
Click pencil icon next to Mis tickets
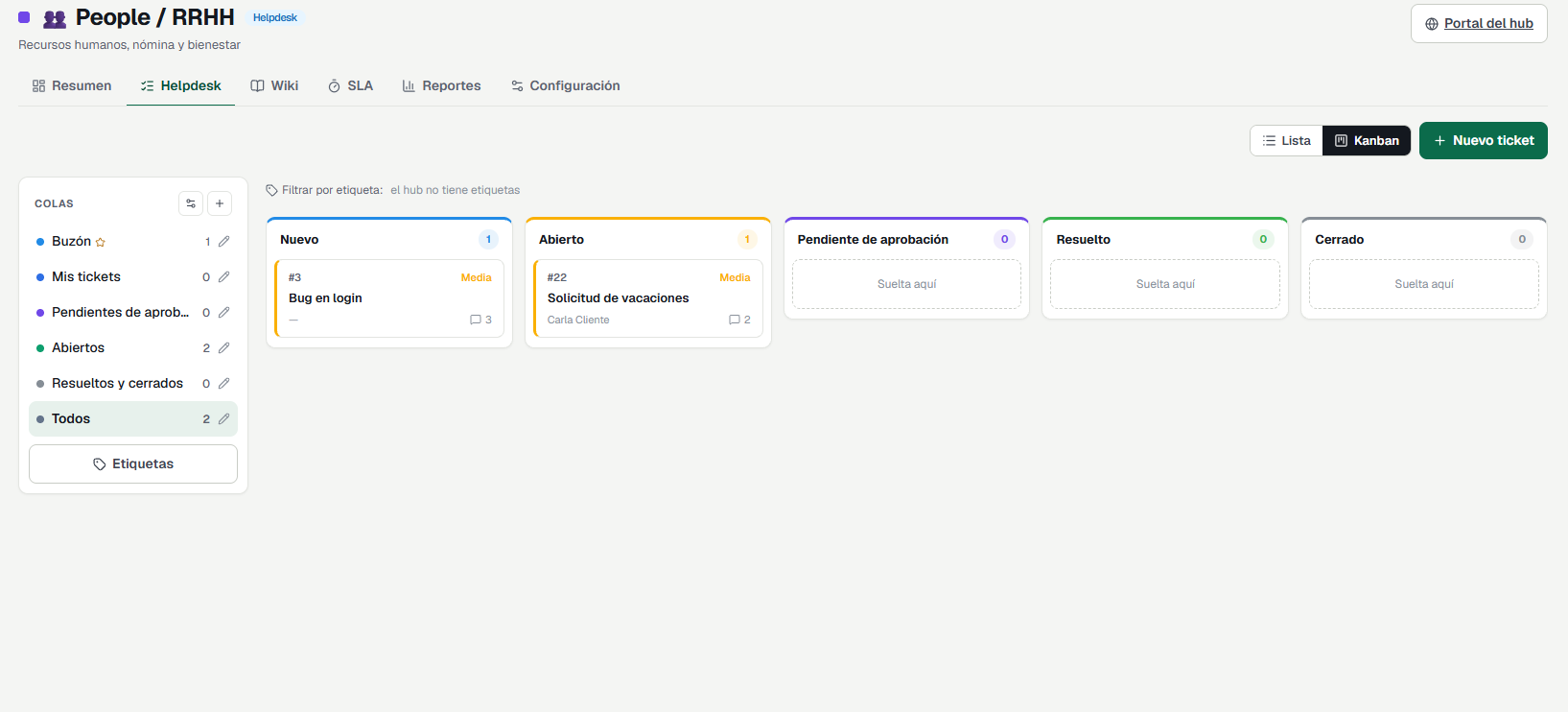coord(223,277)
